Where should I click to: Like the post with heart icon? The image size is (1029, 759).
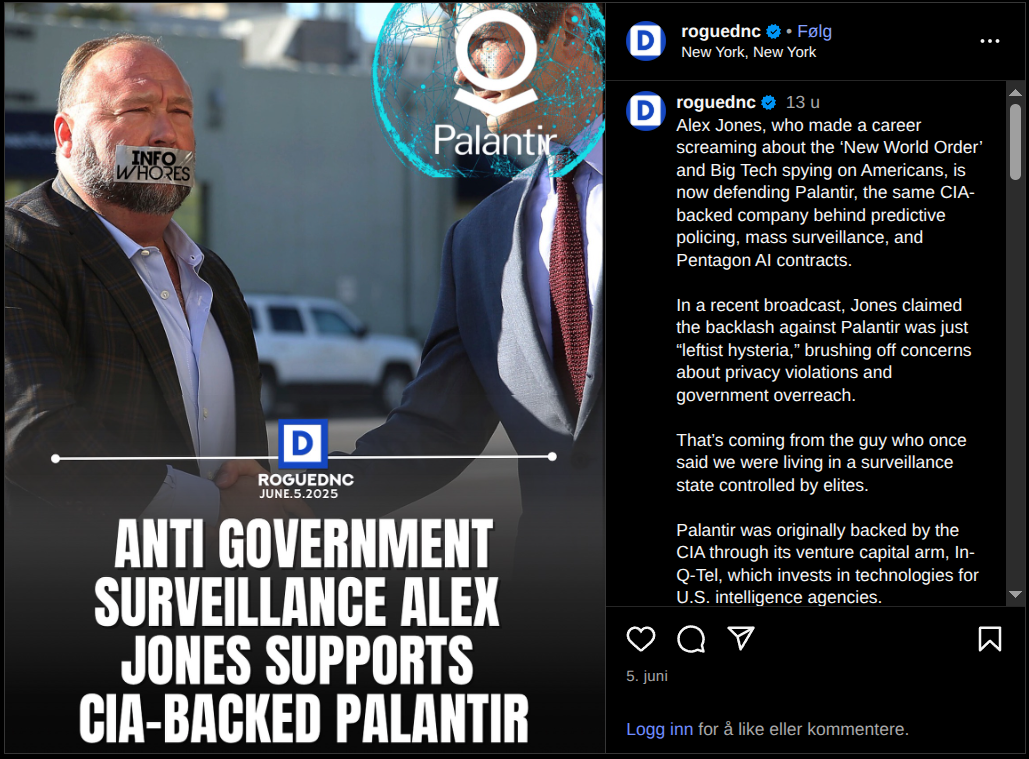[x=640, y=638]
